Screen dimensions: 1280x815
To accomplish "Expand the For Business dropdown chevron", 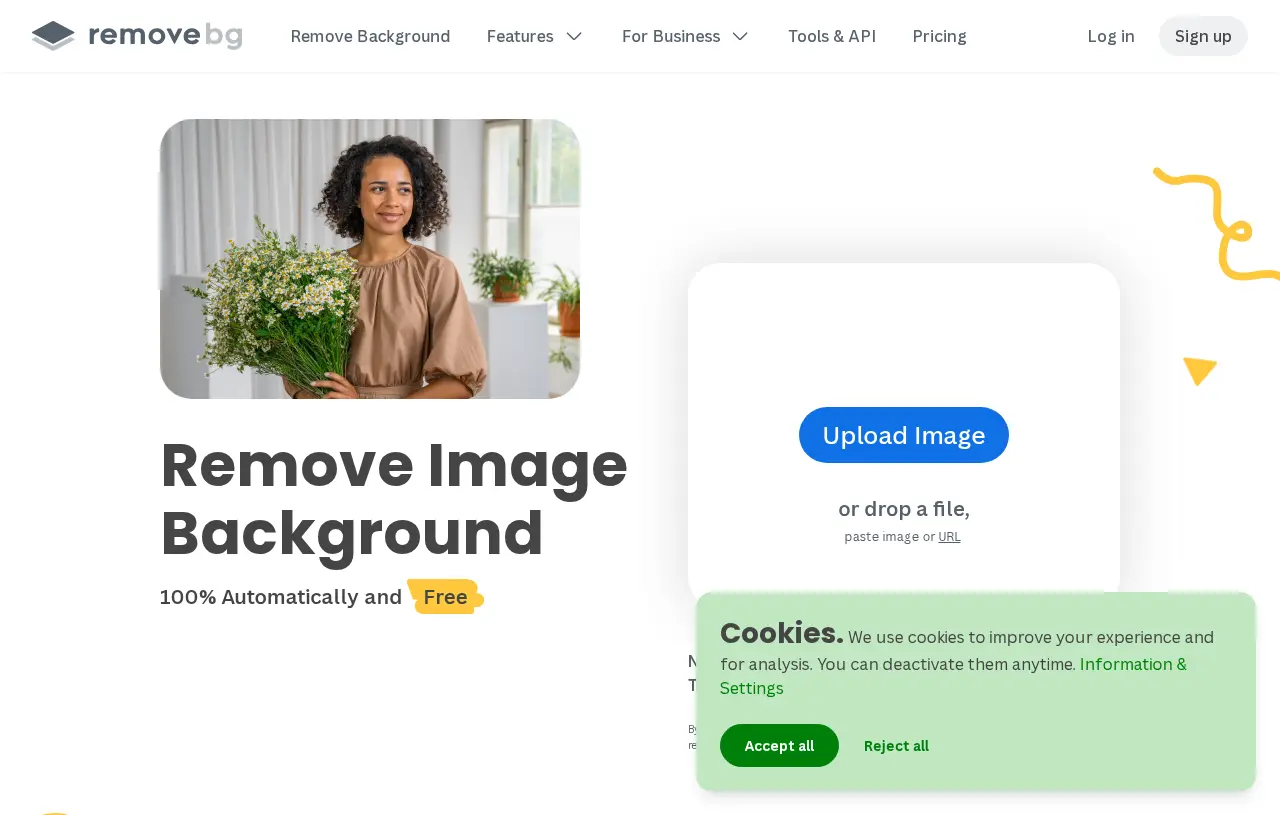I will [740, 36].
